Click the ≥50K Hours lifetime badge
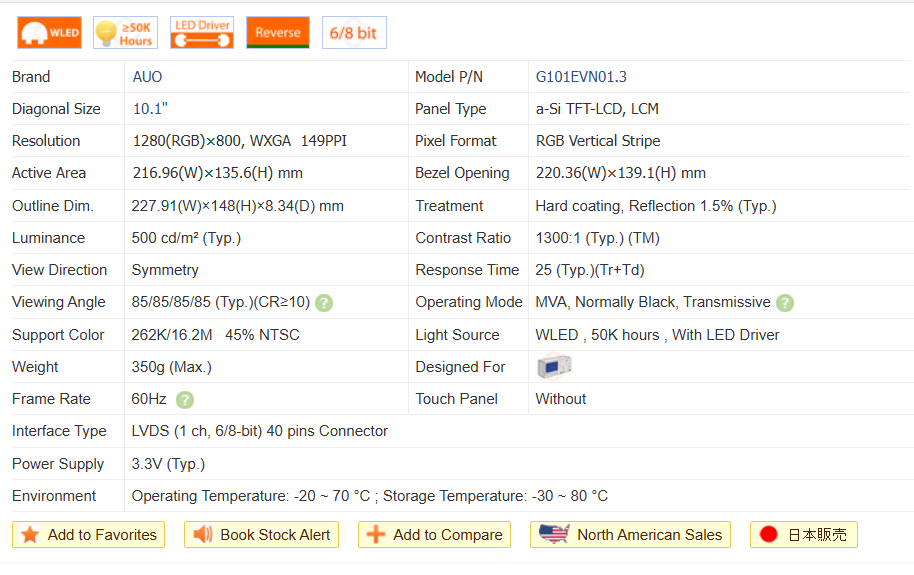Screen dimensions: 914x575 125,33
